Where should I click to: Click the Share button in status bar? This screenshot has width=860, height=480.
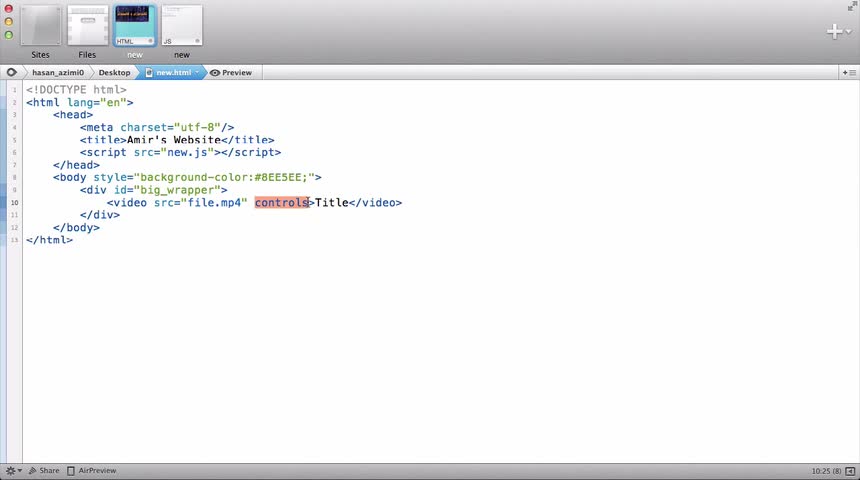click(x=44, y=471)
